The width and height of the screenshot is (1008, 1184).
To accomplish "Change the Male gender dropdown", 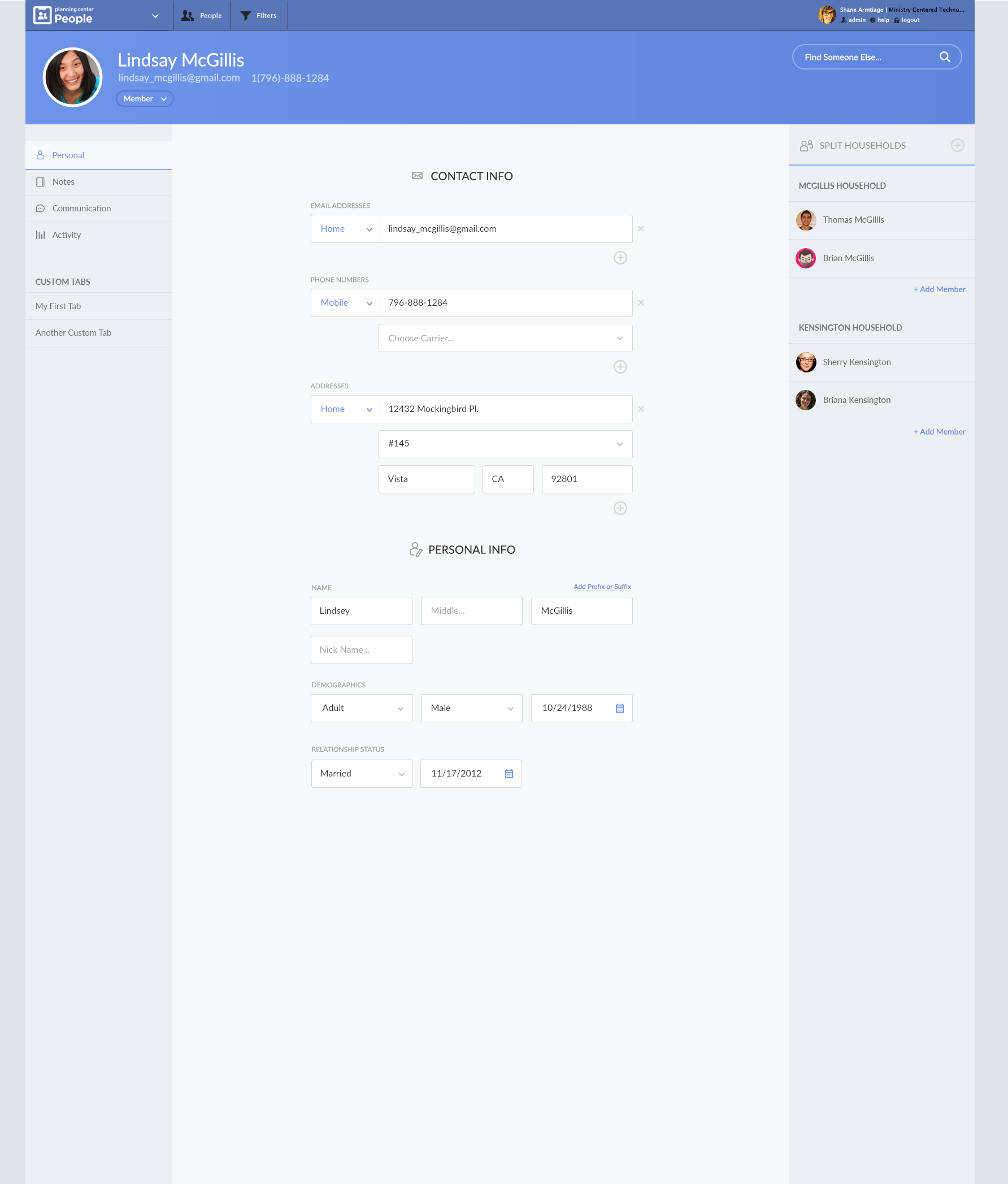I will point(471,708).
